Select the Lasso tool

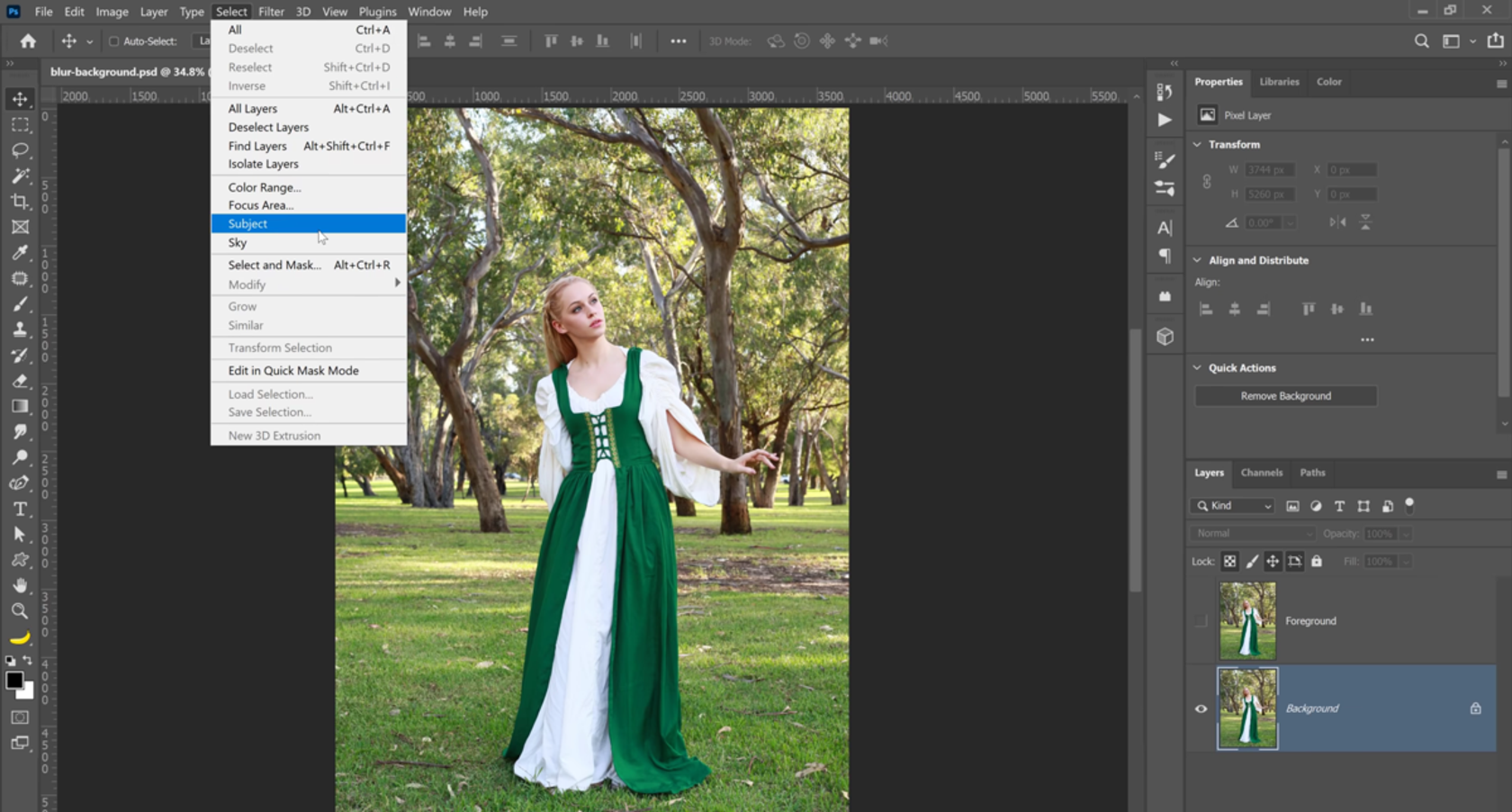coord(19,150)
